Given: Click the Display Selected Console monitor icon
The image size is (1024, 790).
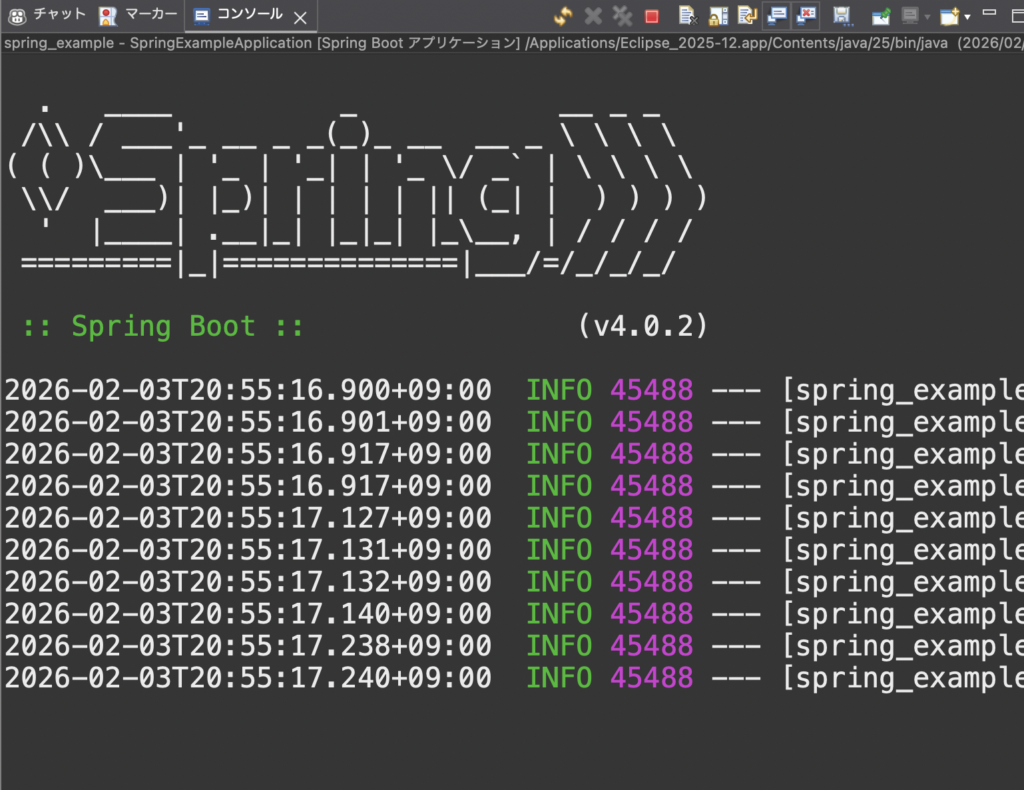Looking at the screenshot, I should (x=910, y=16).
